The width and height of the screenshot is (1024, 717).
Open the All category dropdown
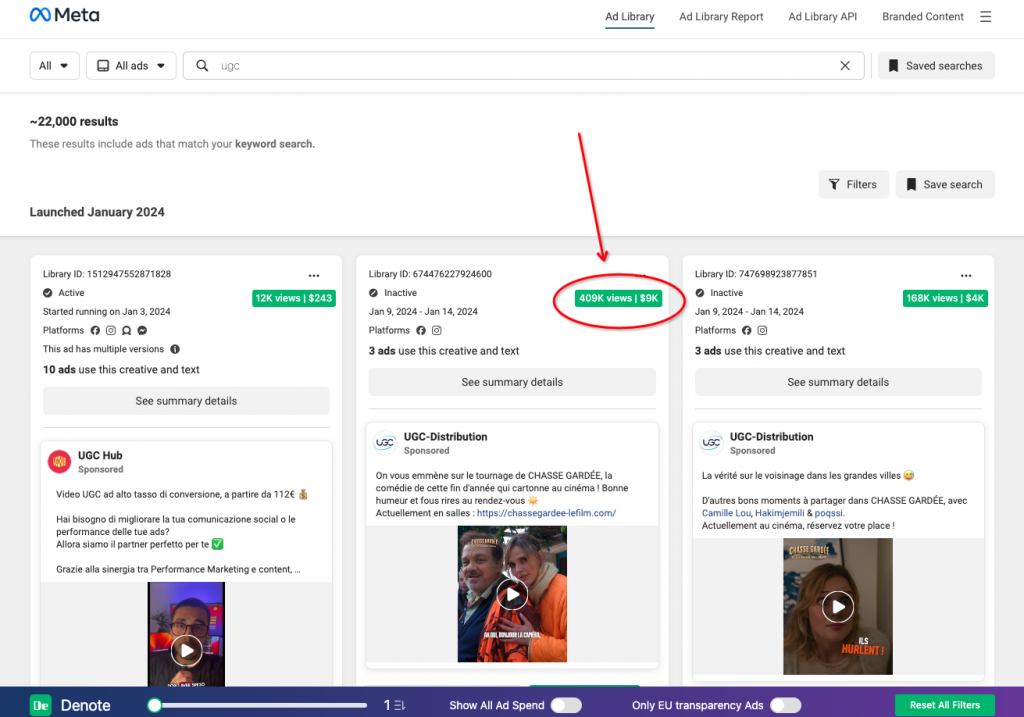(x=54, y=64)
